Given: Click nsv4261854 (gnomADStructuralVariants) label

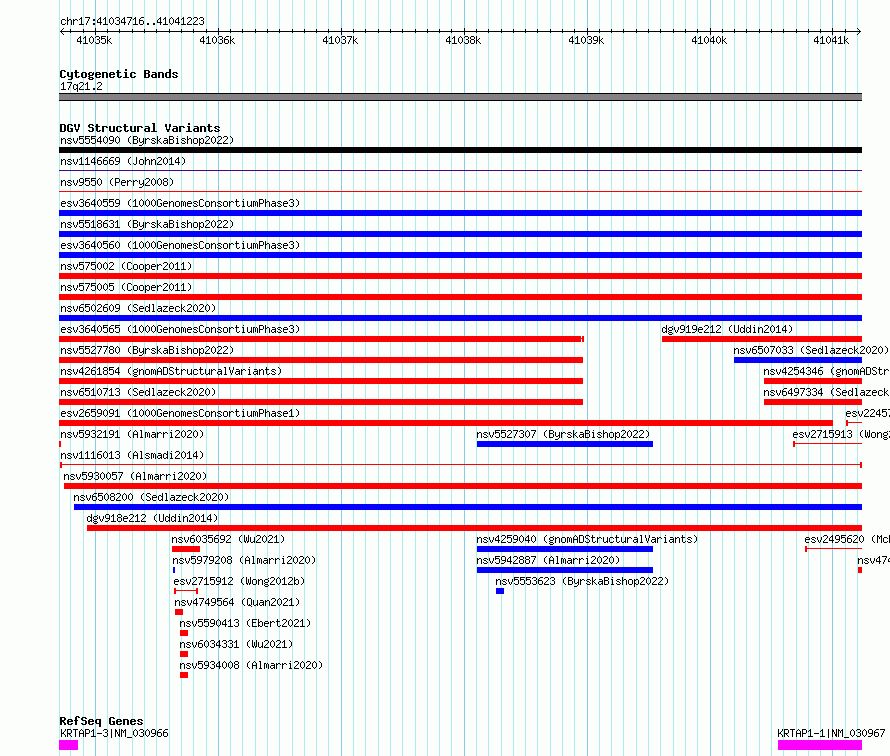Looking at the screenshot, I should (171, 371).
